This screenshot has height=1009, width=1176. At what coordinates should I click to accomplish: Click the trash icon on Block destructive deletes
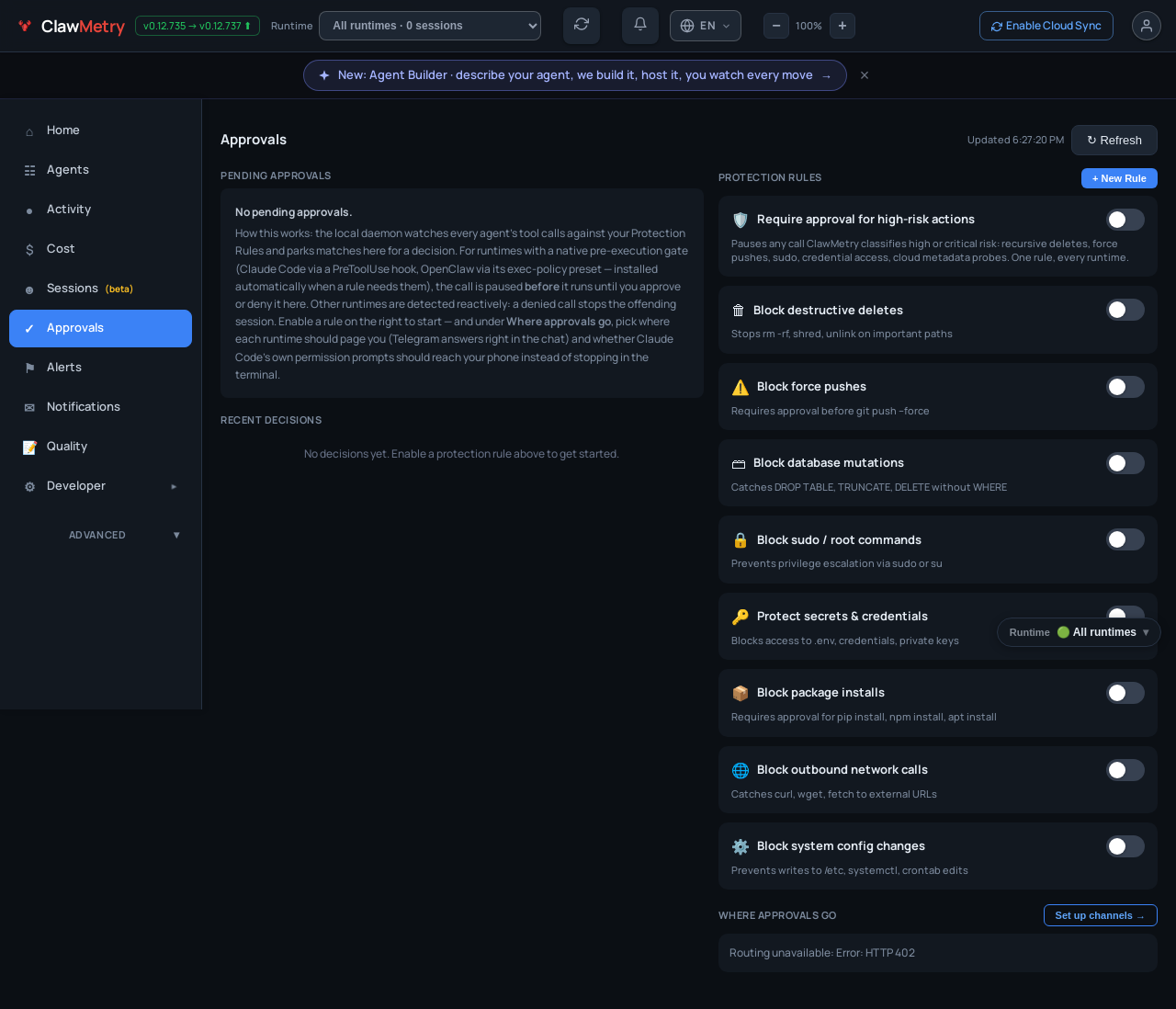[x=739, y=311]
